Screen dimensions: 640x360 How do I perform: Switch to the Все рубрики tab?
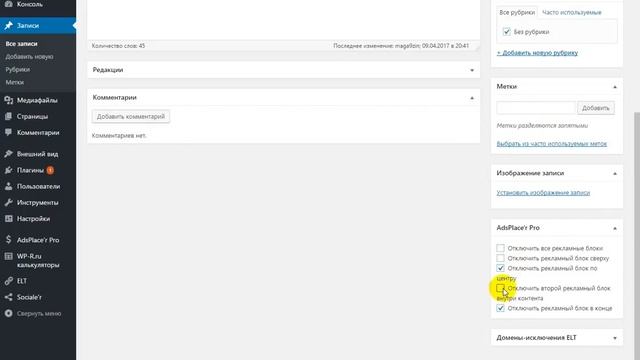point(517,13)
